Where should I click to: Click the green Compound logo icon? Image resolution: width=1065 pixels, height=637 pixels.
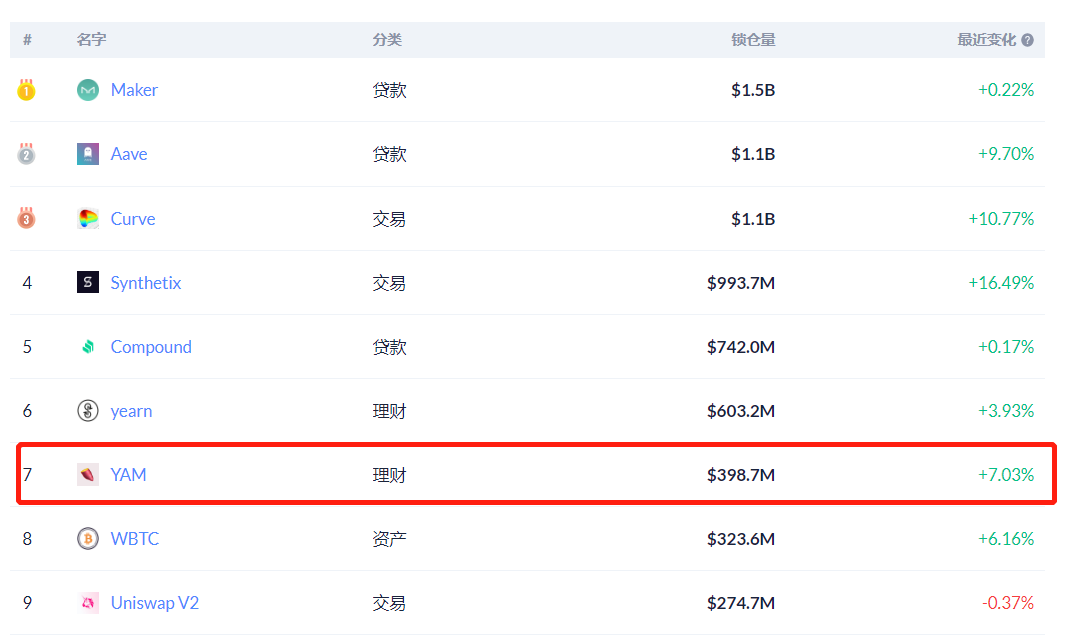point(88,346)
